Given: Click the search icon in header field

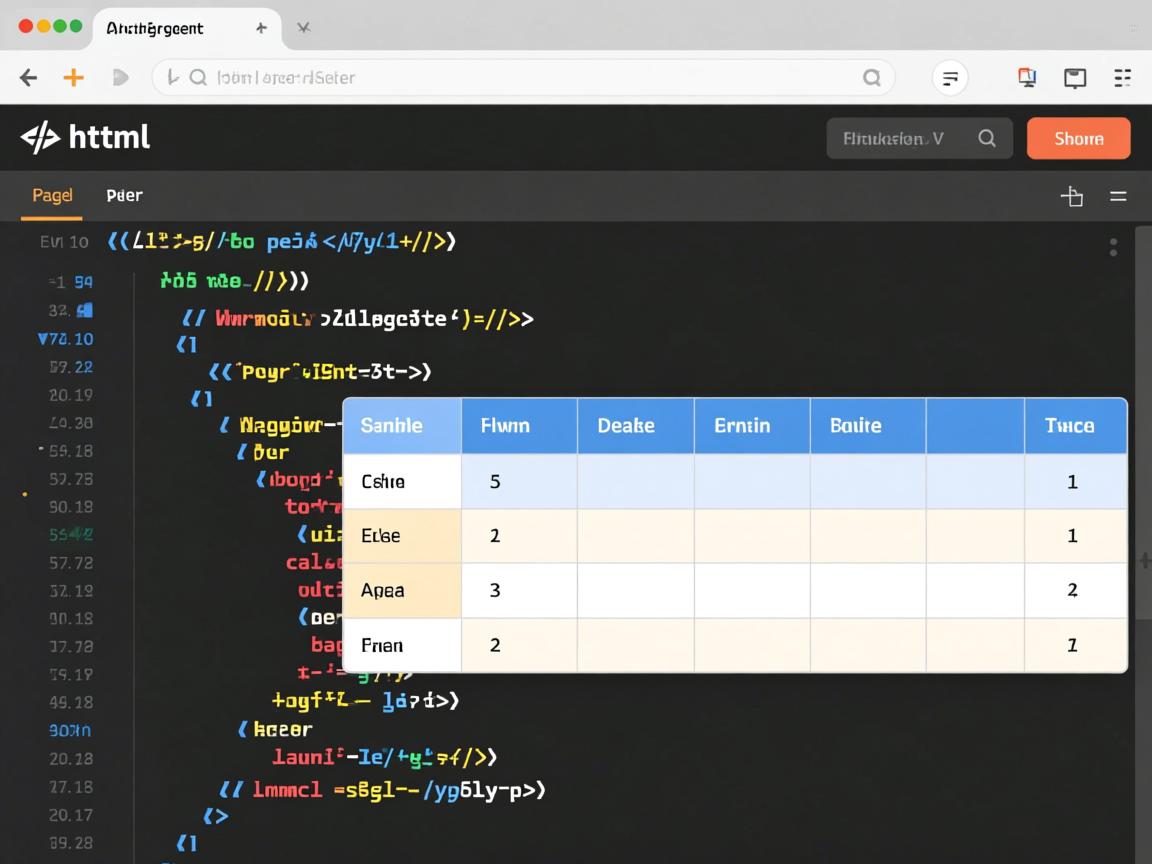Looking at the screenshot, I should click(987, 139).
